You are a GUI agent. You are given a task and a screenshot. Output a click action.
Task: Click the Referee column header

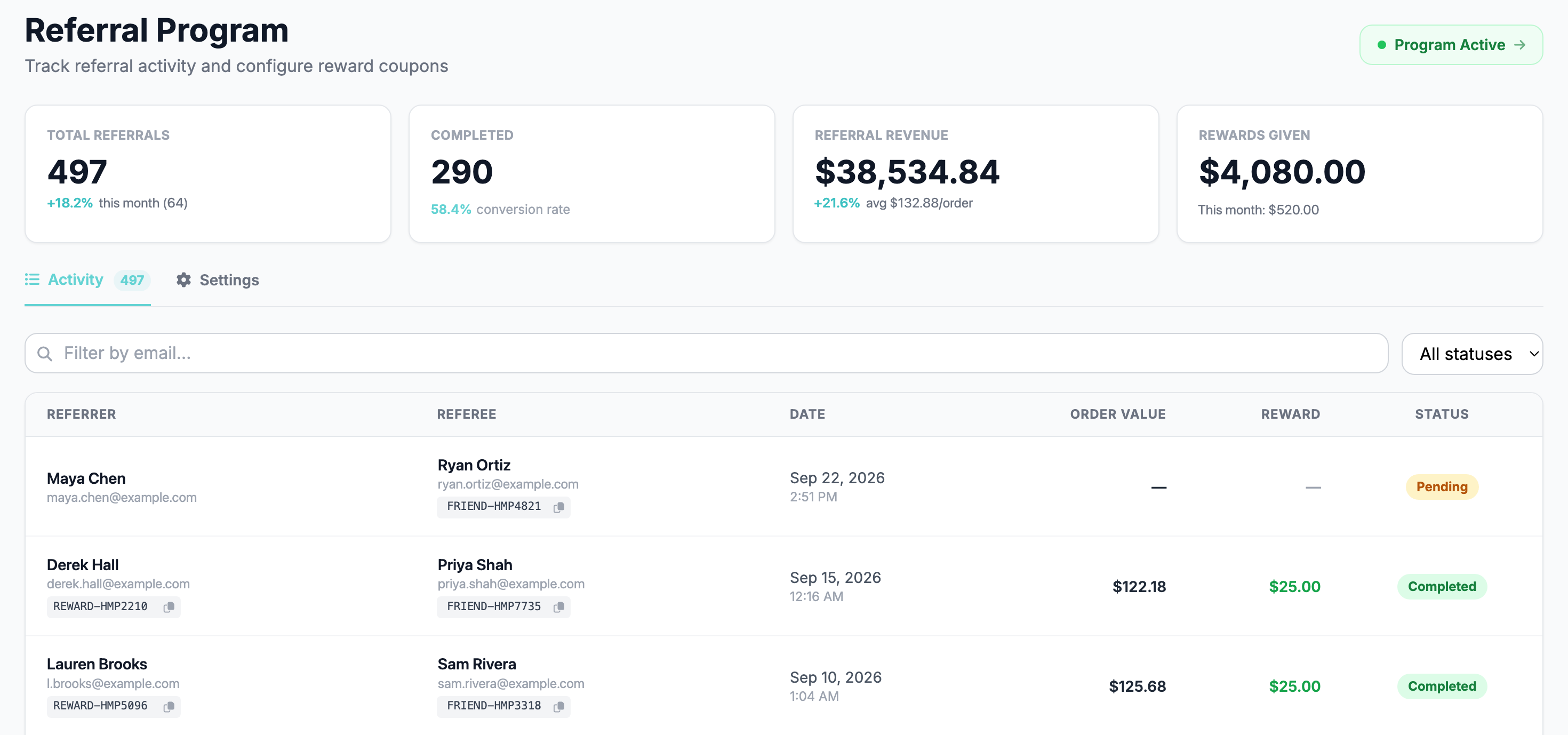click(x=466, y=414)
